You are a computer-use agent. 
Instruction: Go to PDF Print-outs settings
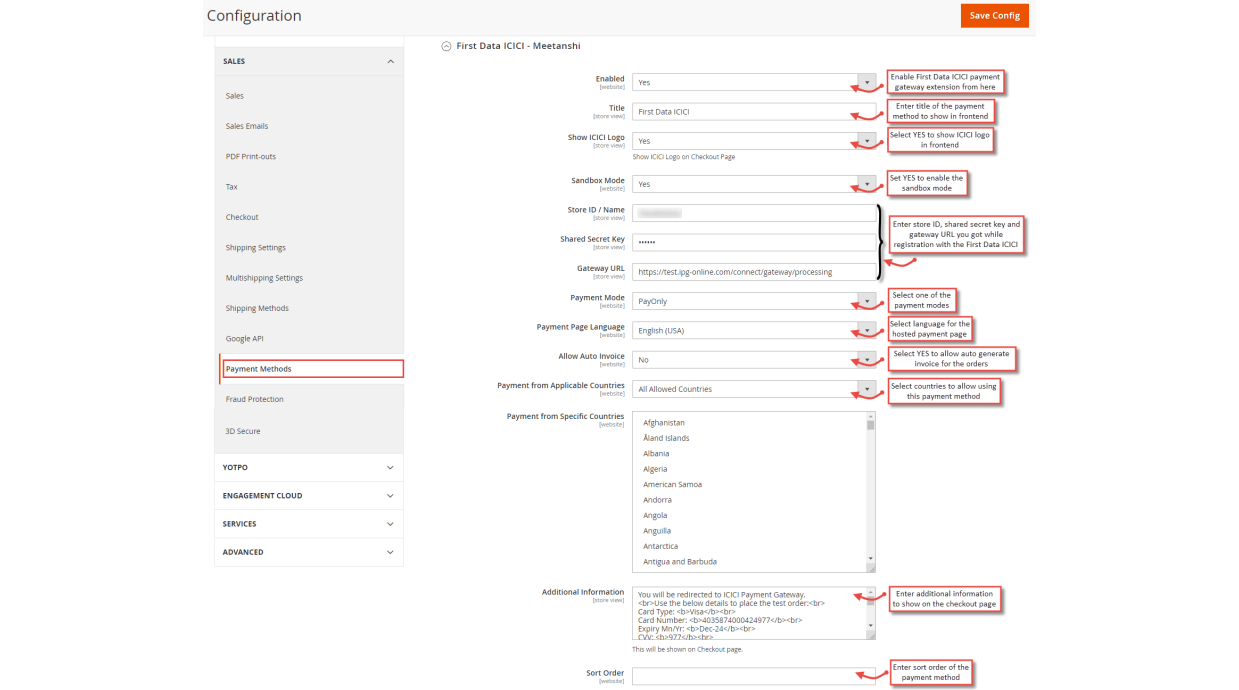tap(251, 156)
